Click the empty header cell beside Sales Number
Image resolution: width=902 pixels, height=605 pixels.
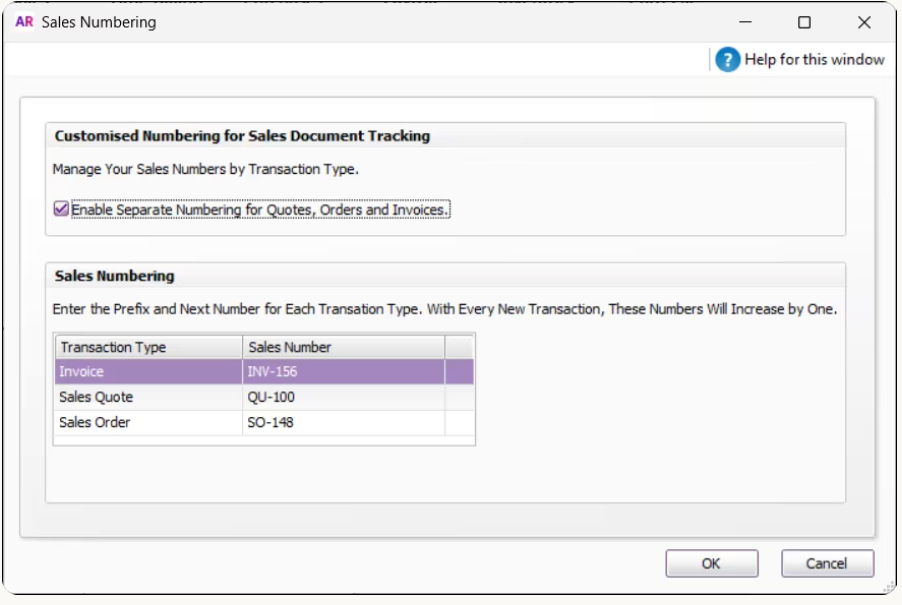click(459, 347)
